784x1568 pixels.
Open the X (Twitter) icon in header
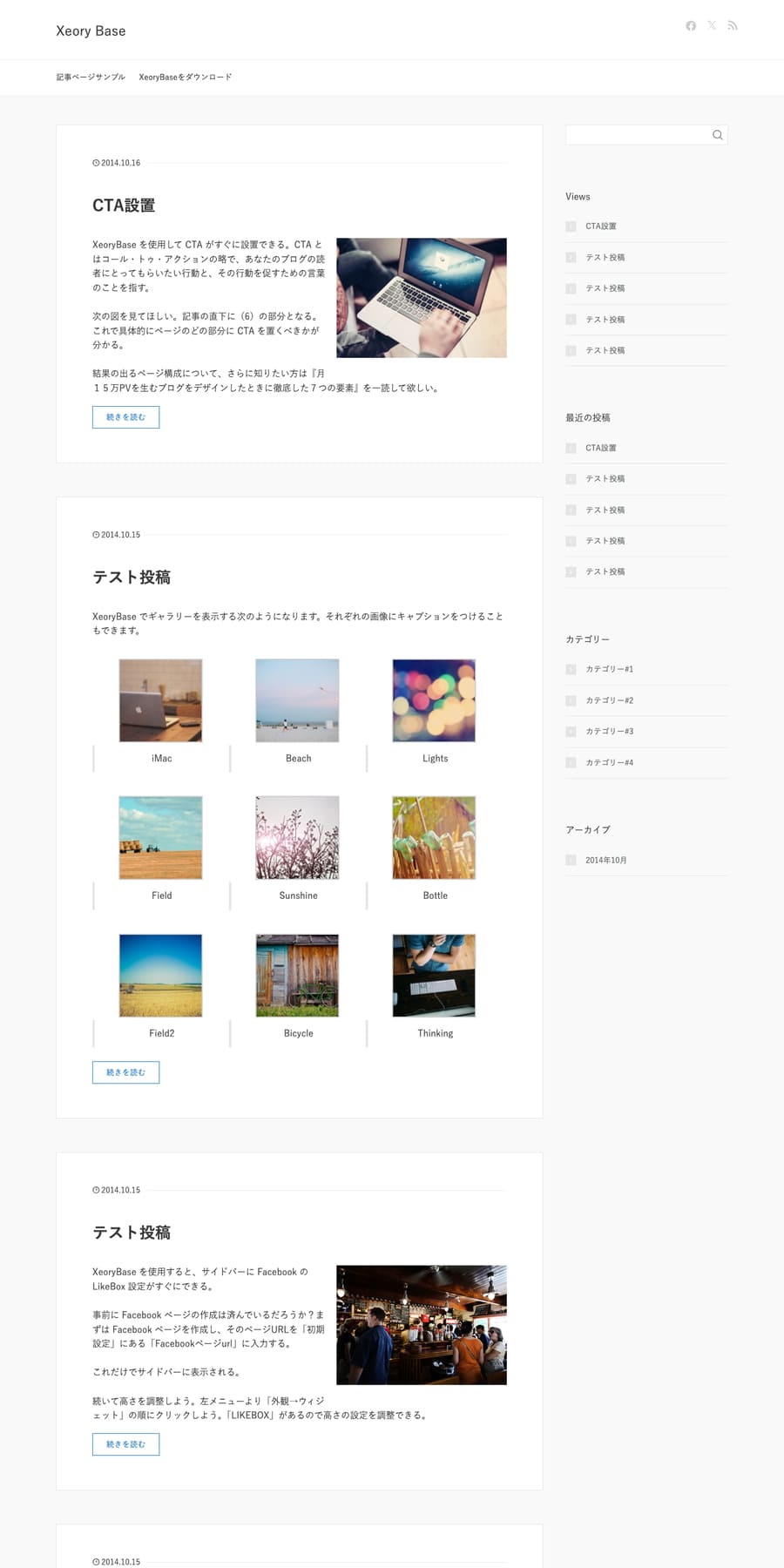(712, 26)
